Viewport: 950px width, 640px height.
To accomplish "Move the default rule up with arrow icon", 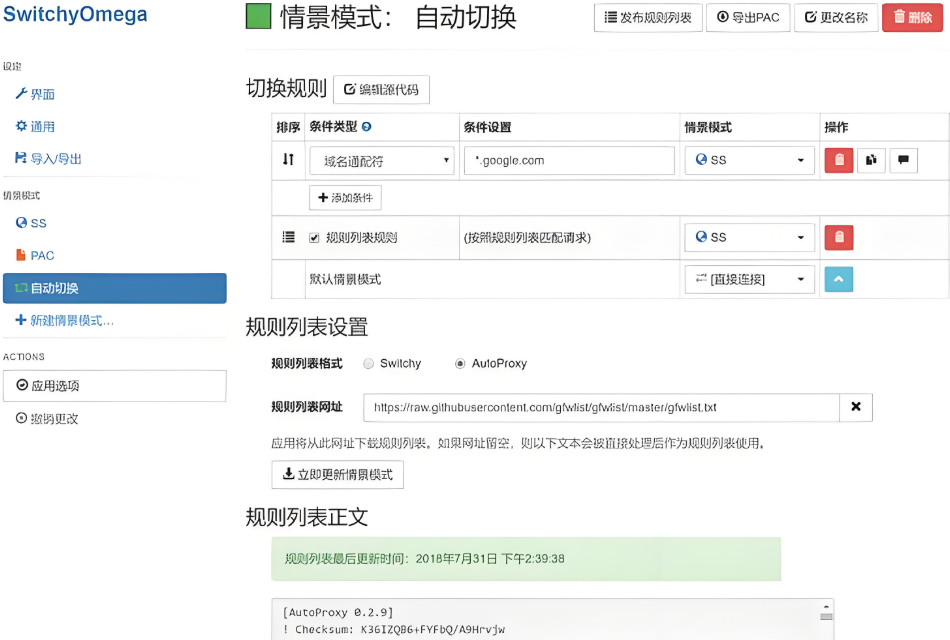I will 839,279.
